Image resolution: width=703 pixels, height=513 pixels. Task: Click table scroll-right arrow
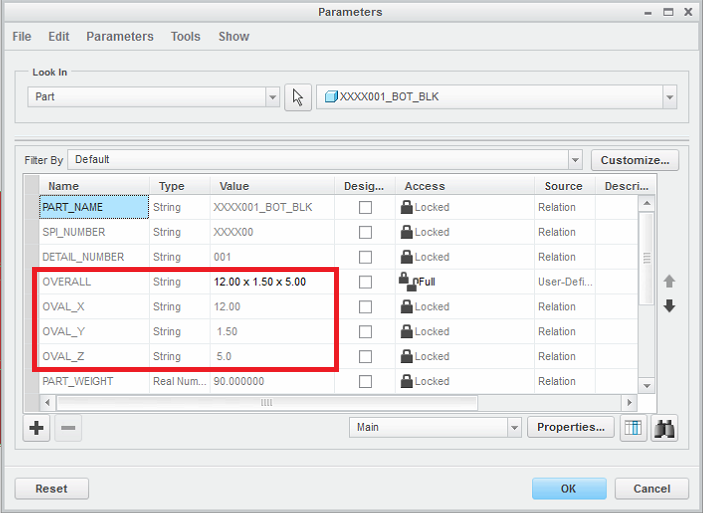(x=629, y=403)
